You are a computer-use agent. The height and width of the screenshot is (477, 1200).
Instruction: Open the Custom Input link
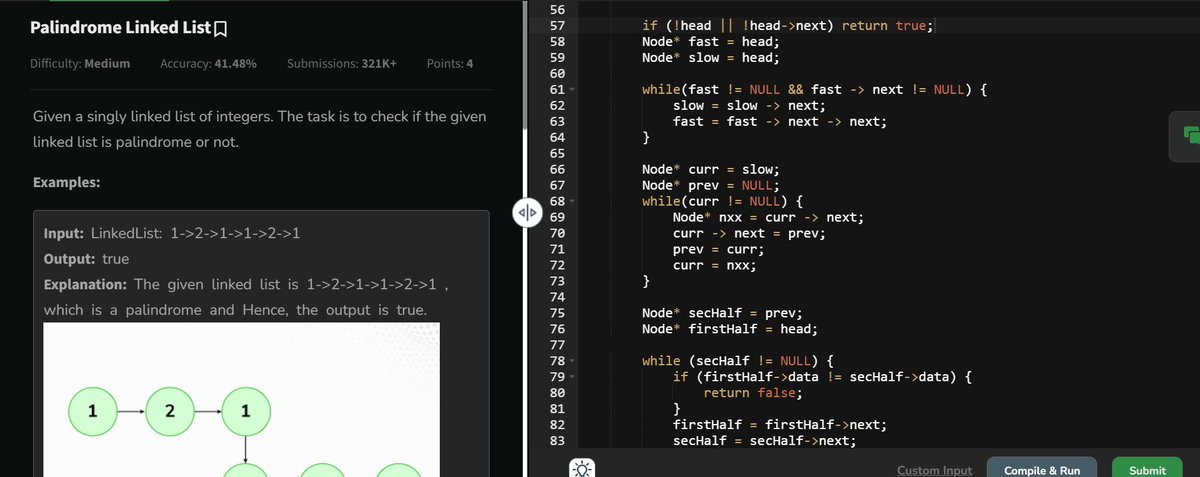pyautogui.click(x=934, y=470)
